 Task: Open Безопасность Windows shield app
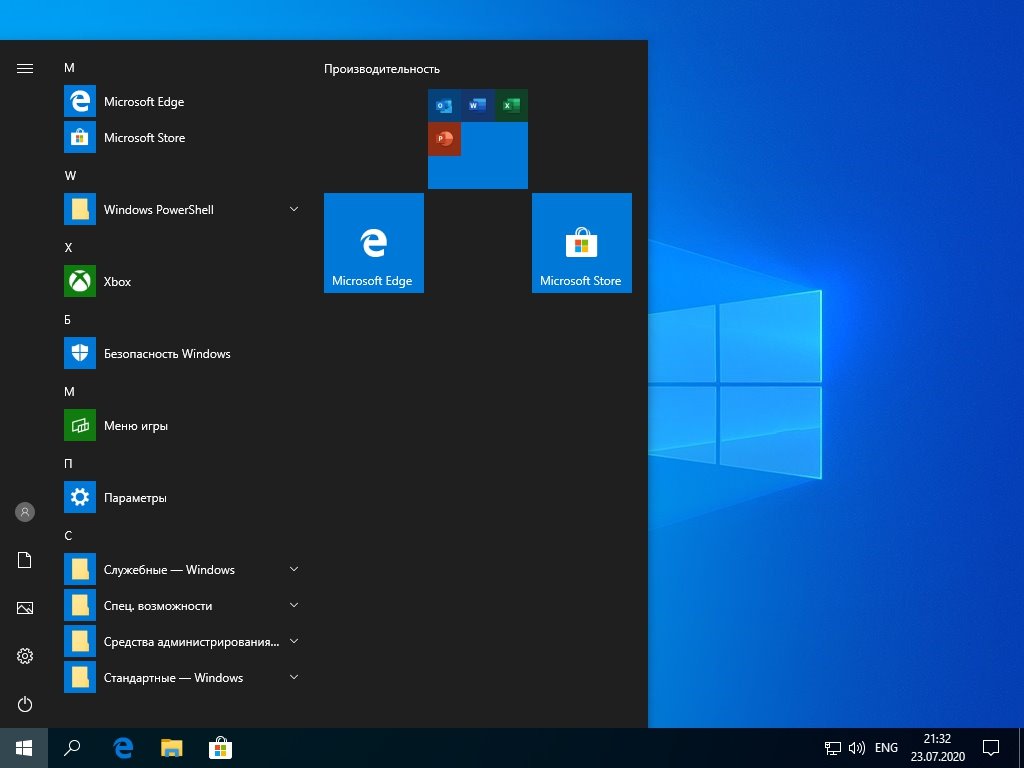point(182,353)
